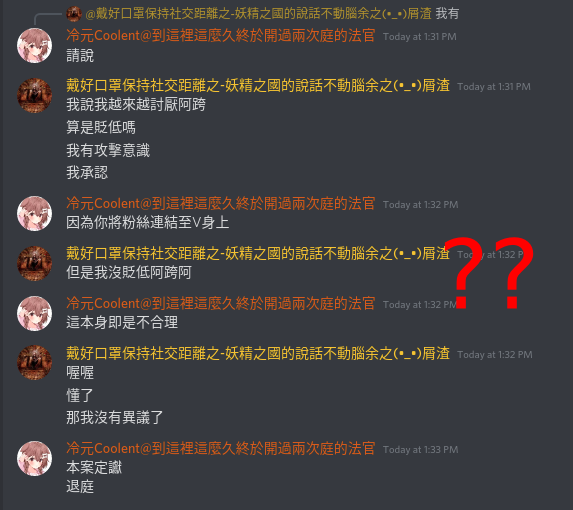
Task: Click the message text 我有攻擊意識
Action: pos(108,150)
